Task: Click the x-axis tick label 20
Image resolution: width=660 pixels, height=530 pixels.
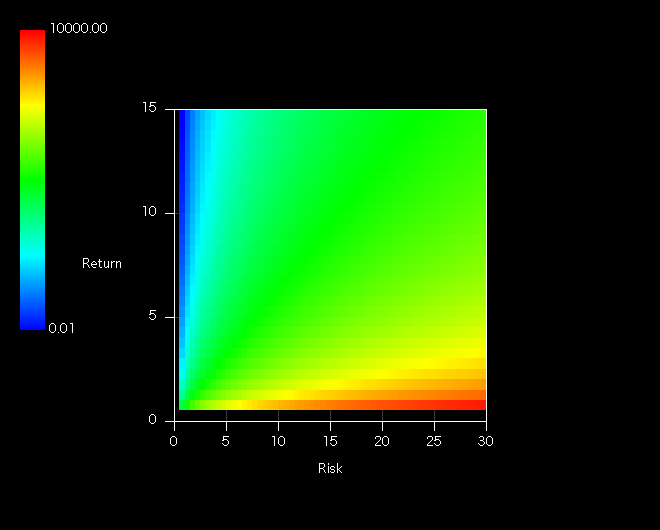Action: coord(382,441)
